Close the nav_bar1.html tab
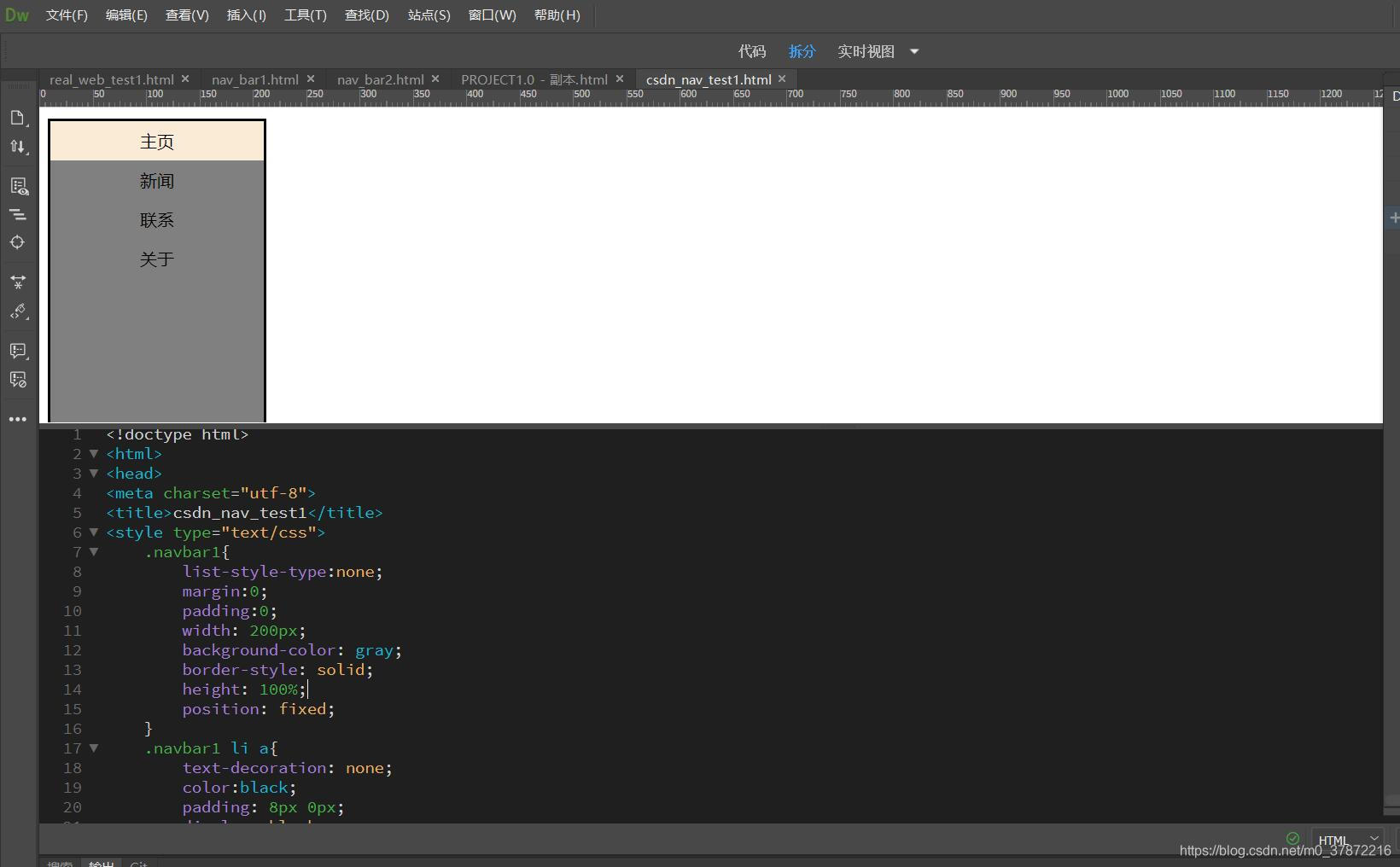1400x867 pixels. pyautogui.click(x=311, y=79)
